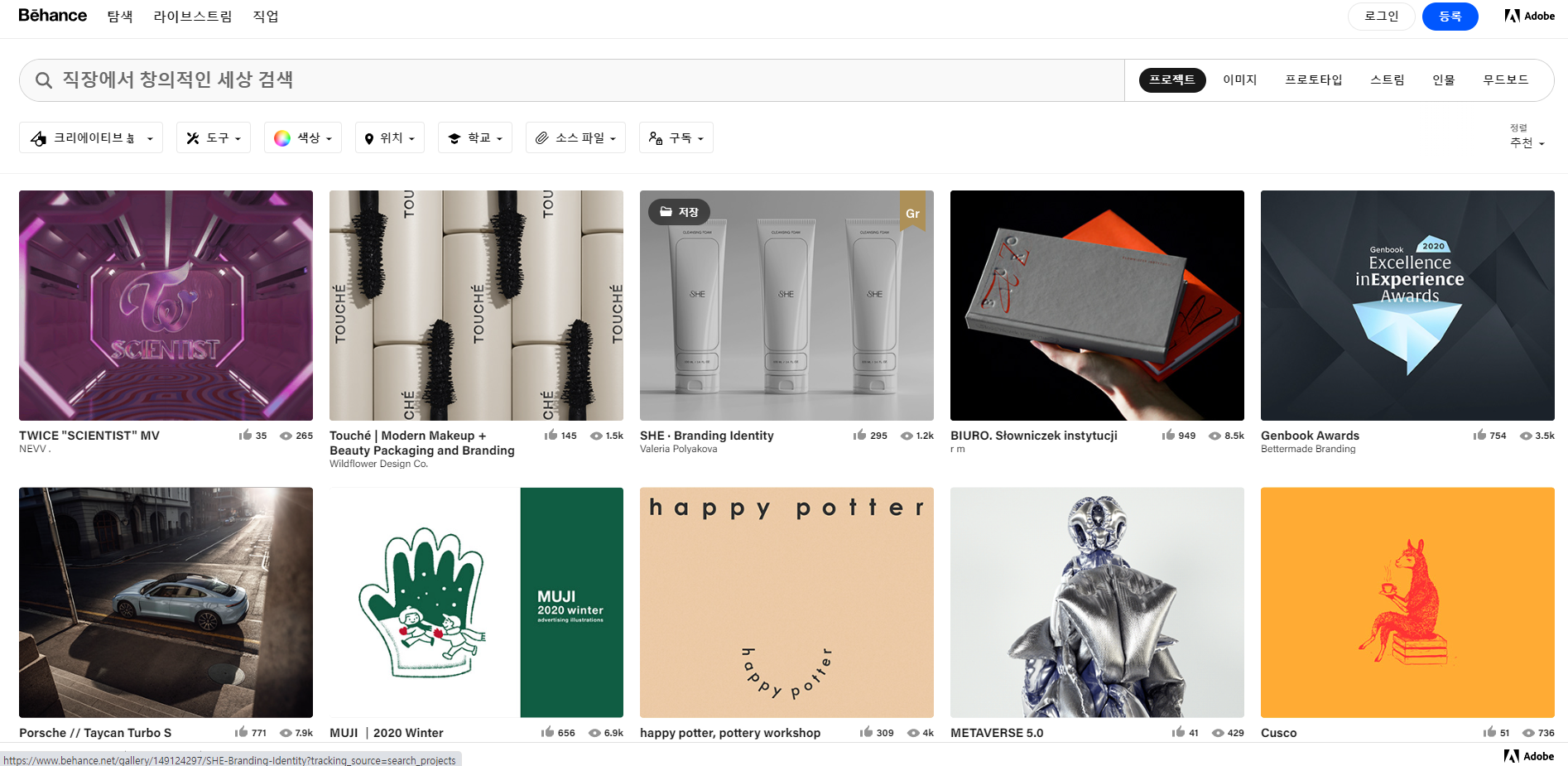Screen dimensions: 1568x766
Task: Click the like icon on METAVERSE 5.0
Action: click(1178, 732)
